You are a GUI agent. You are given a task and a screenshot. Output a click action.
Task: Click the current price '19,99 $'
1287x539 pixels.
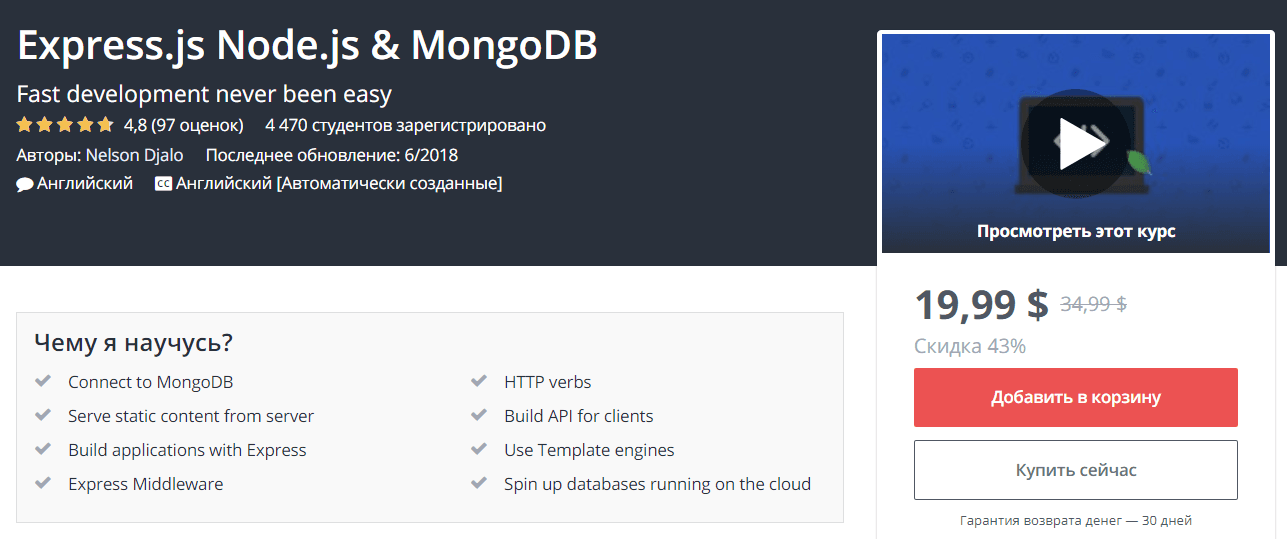981,304
